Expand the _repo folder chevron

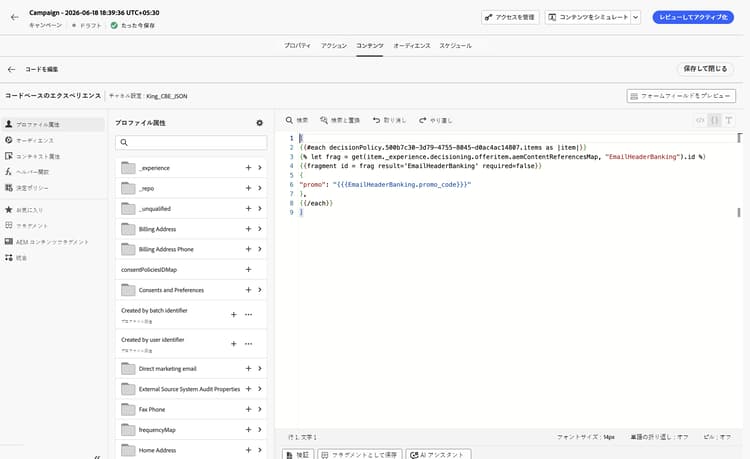click(260, 188)
